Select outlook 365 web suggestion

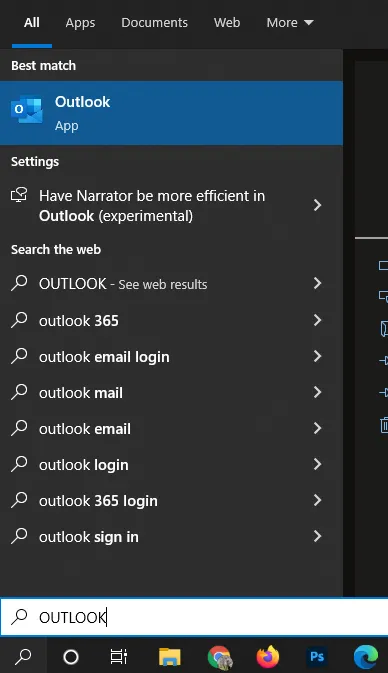coord(171,320)
